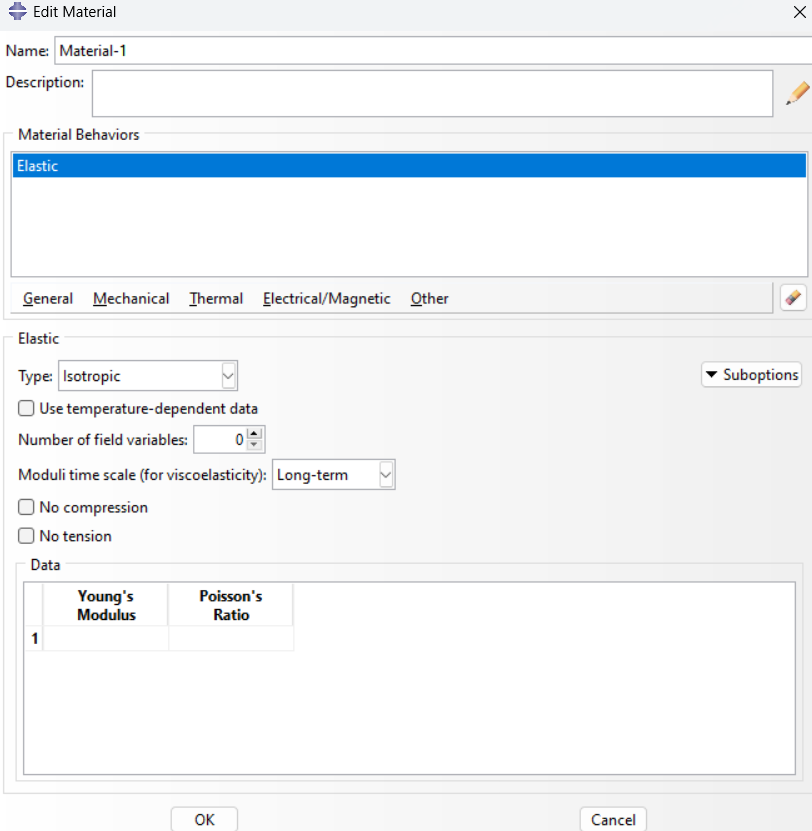Open the Thermal menu

[216, 298]
